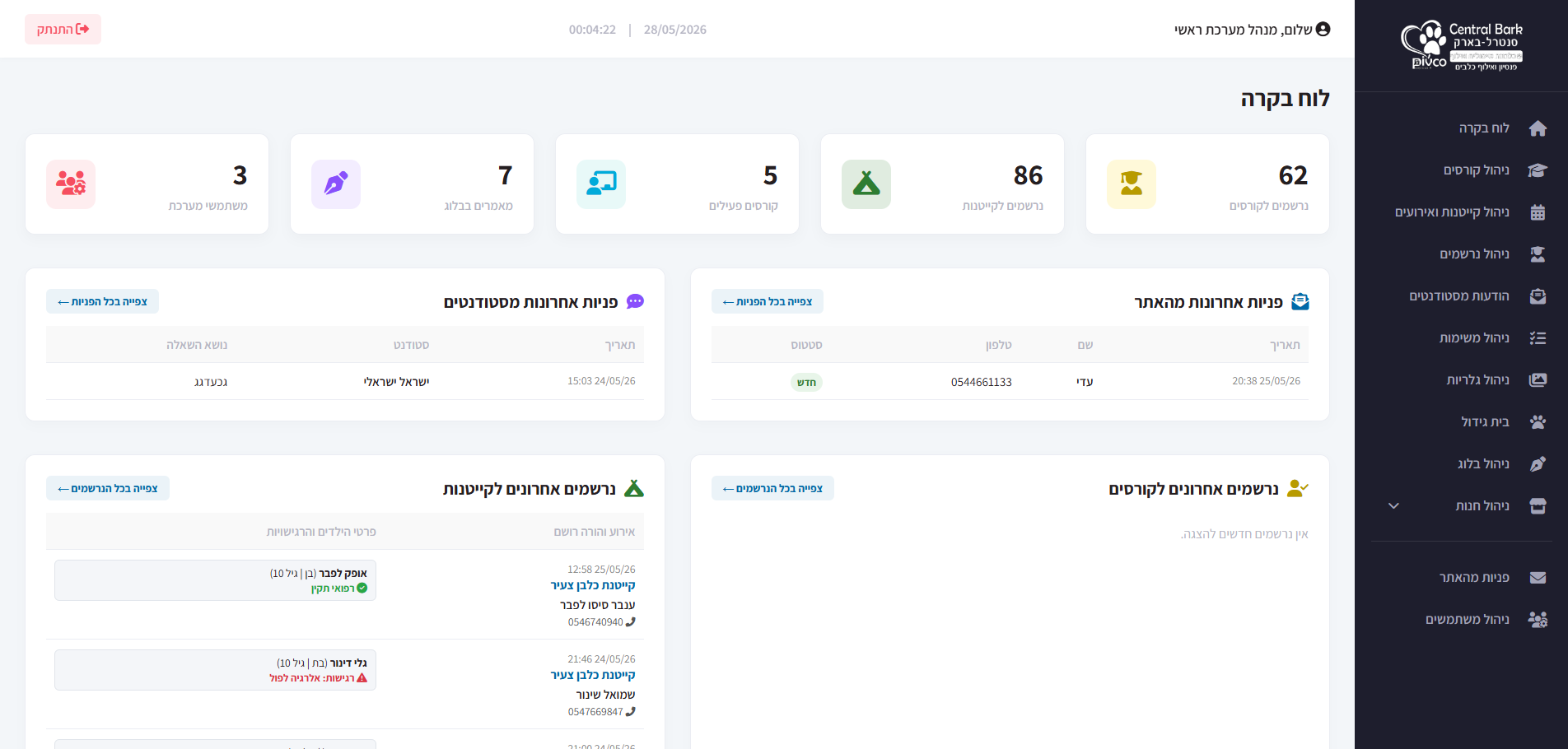Click phone number 0544661133

982,382
